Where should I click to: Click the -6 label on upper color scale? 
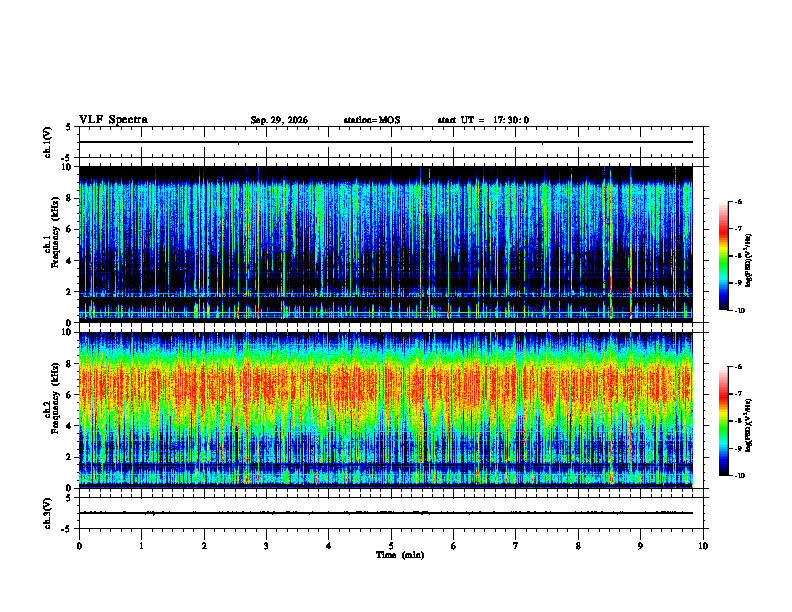coord(739,201)
